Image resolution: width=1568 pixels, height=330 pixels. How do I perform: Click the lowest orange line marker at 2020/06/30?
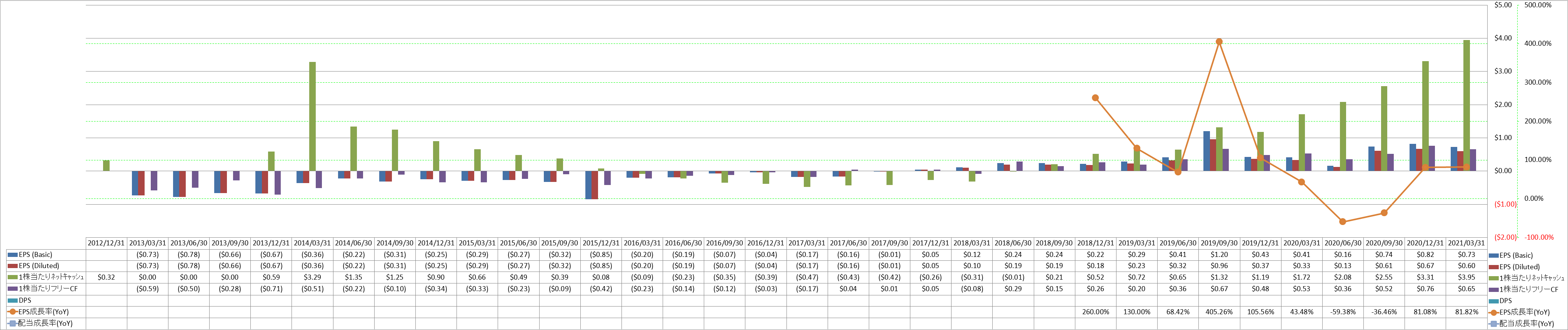(x=1343, y=222)
